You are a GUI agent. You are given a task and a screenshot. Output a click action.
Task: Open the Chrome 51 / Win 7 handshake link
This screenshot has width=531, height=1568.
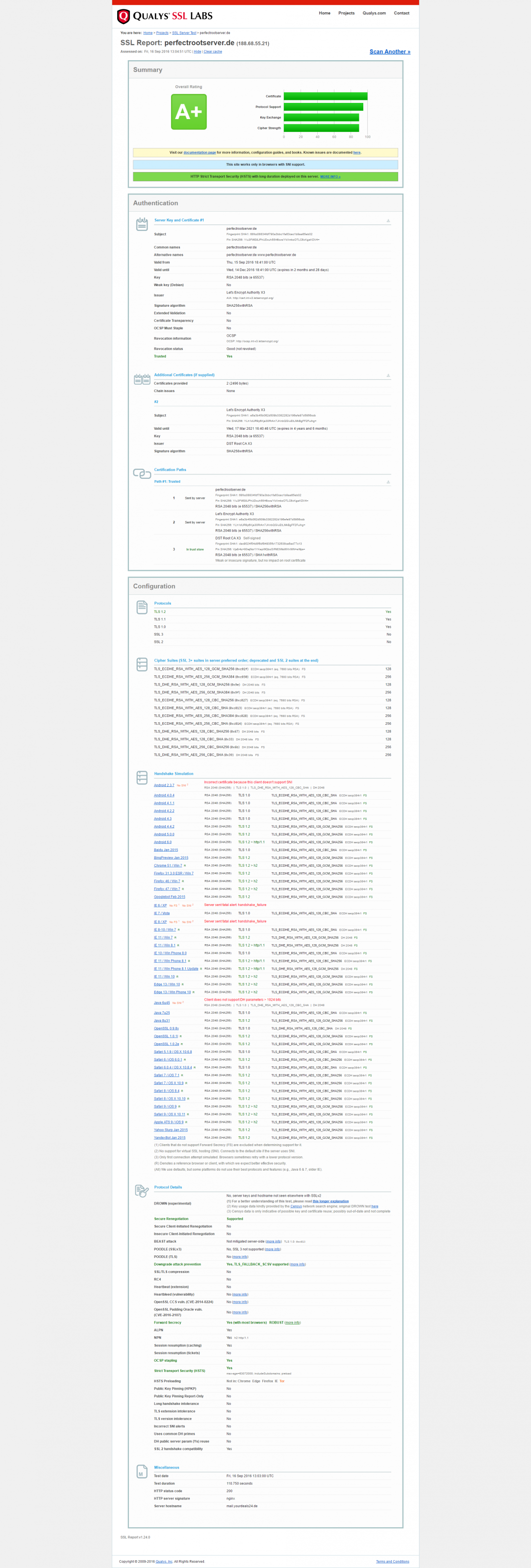[x=168, y=865]
